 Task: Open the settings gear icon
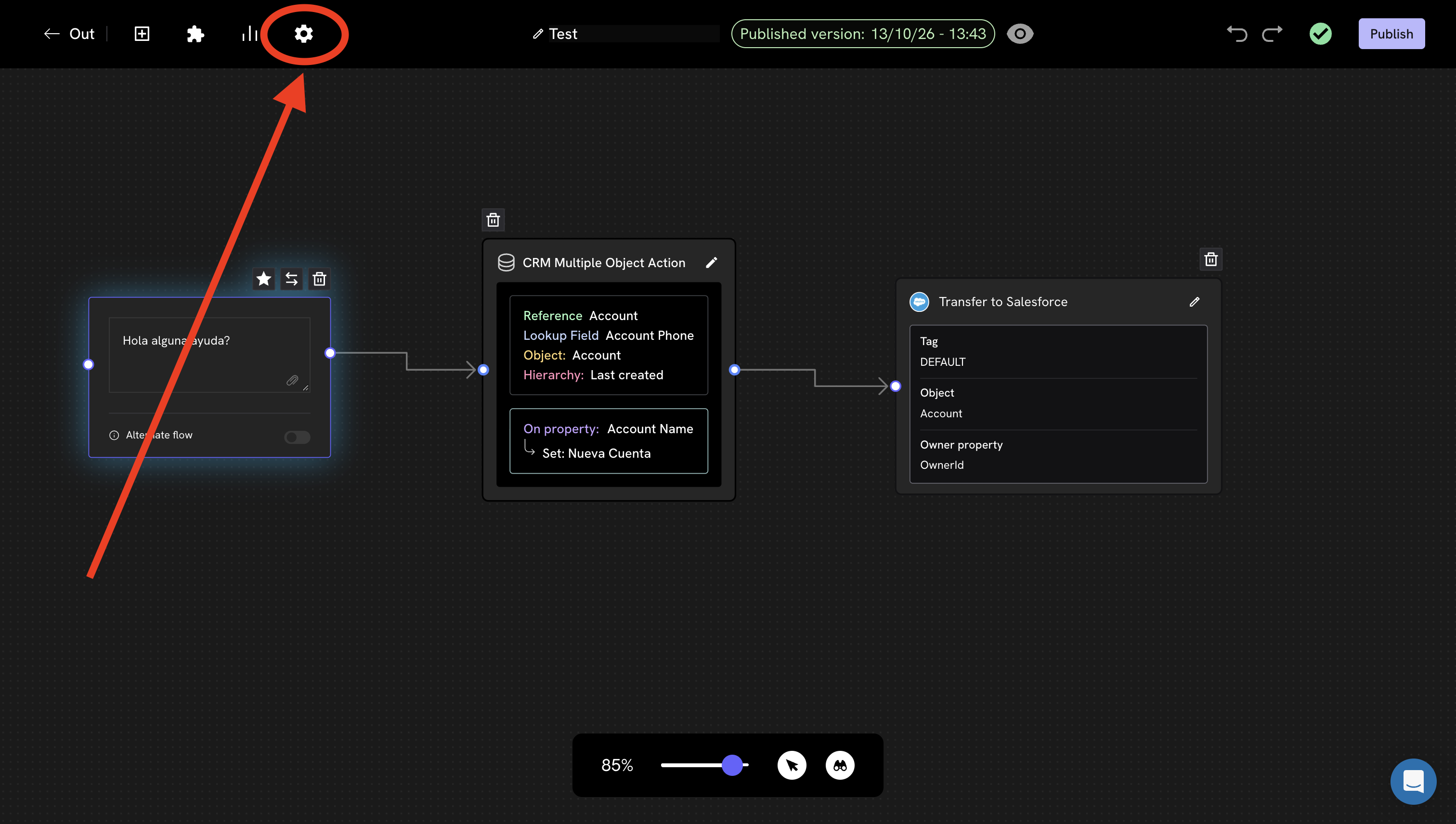tap(303, 34)
